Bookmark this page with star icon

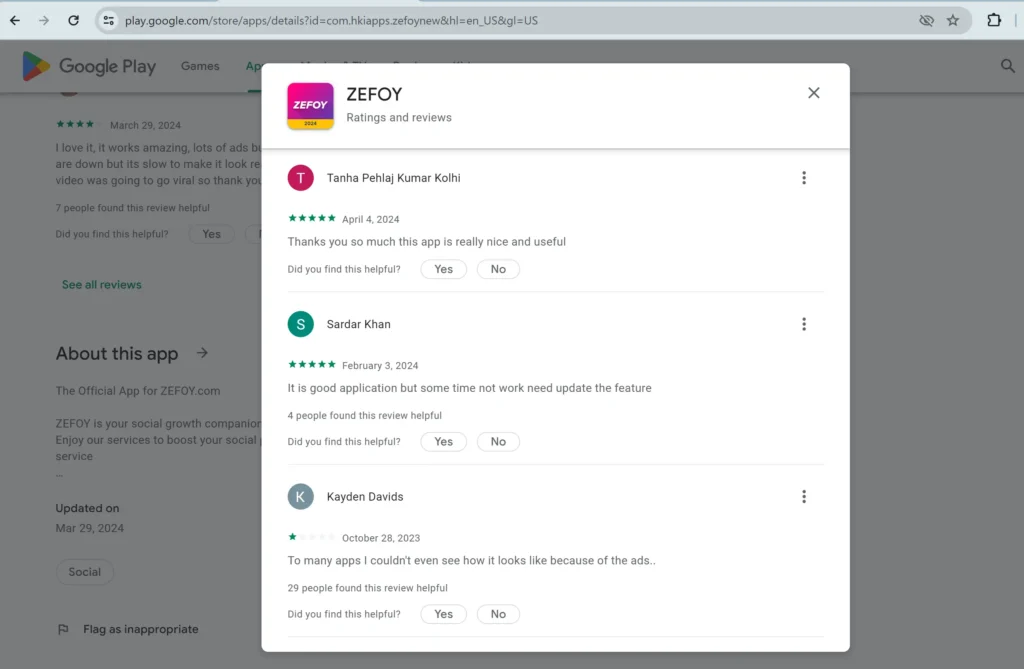(x=953, y=20)
